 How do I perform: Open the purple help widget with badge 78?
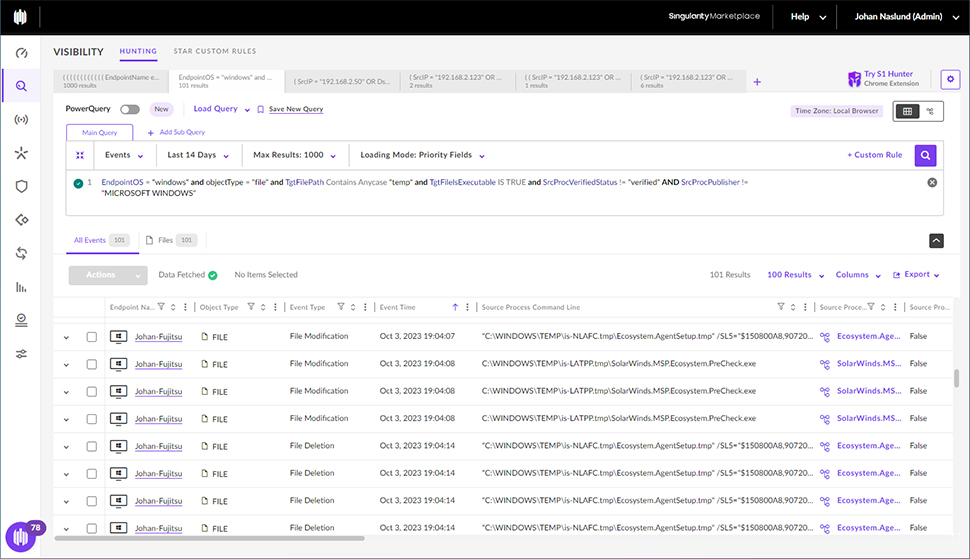[x=22, y=536]
